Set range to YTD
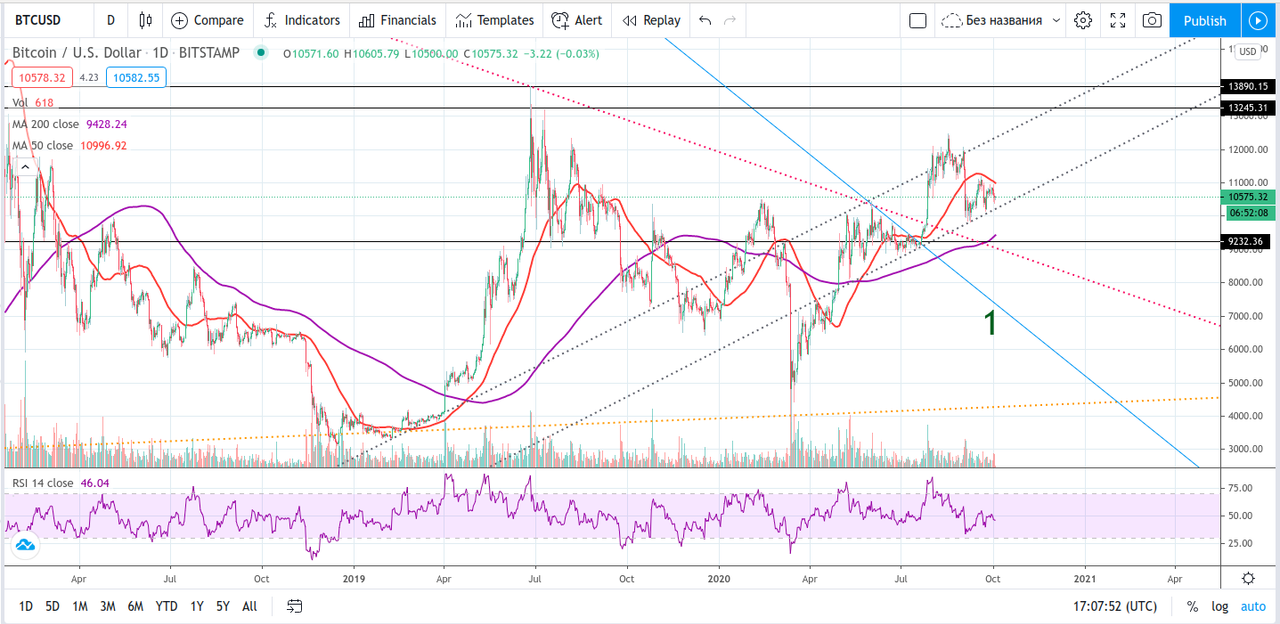 coord(167,606)
